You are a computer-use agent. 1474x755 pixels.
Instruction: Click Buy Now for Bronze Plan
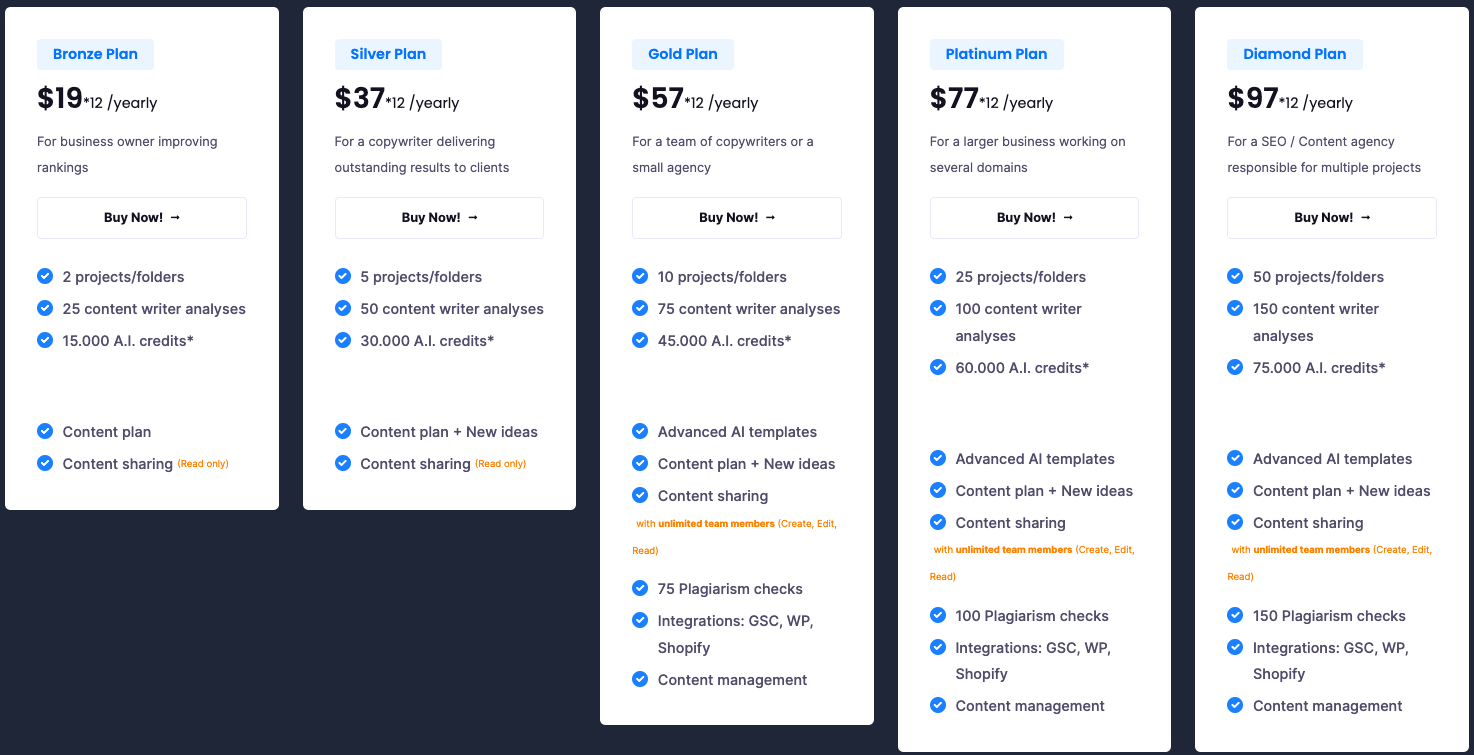pos(142,217)
